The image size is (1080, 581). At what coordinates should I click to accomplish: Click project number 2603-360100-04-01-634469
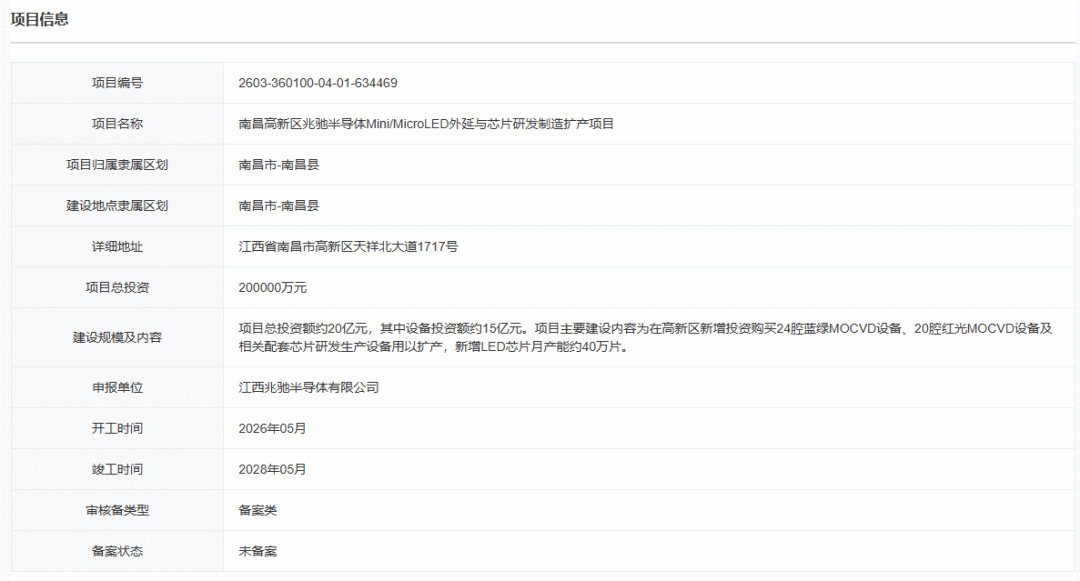(x=317, y=83)
